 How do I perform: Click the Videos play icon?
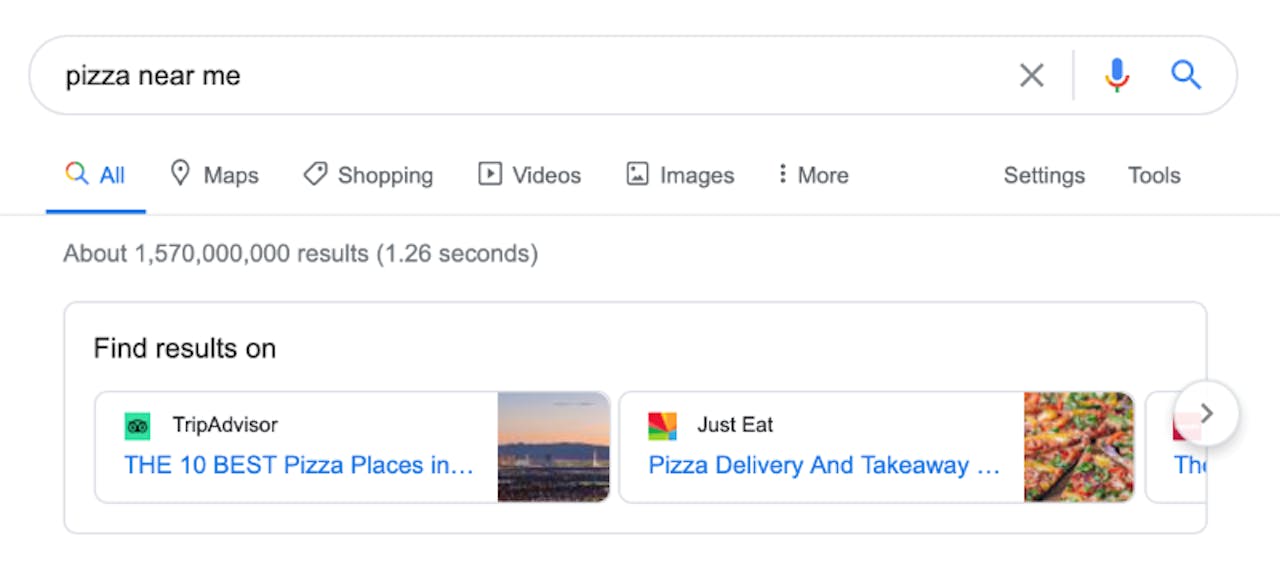[490, 174]
